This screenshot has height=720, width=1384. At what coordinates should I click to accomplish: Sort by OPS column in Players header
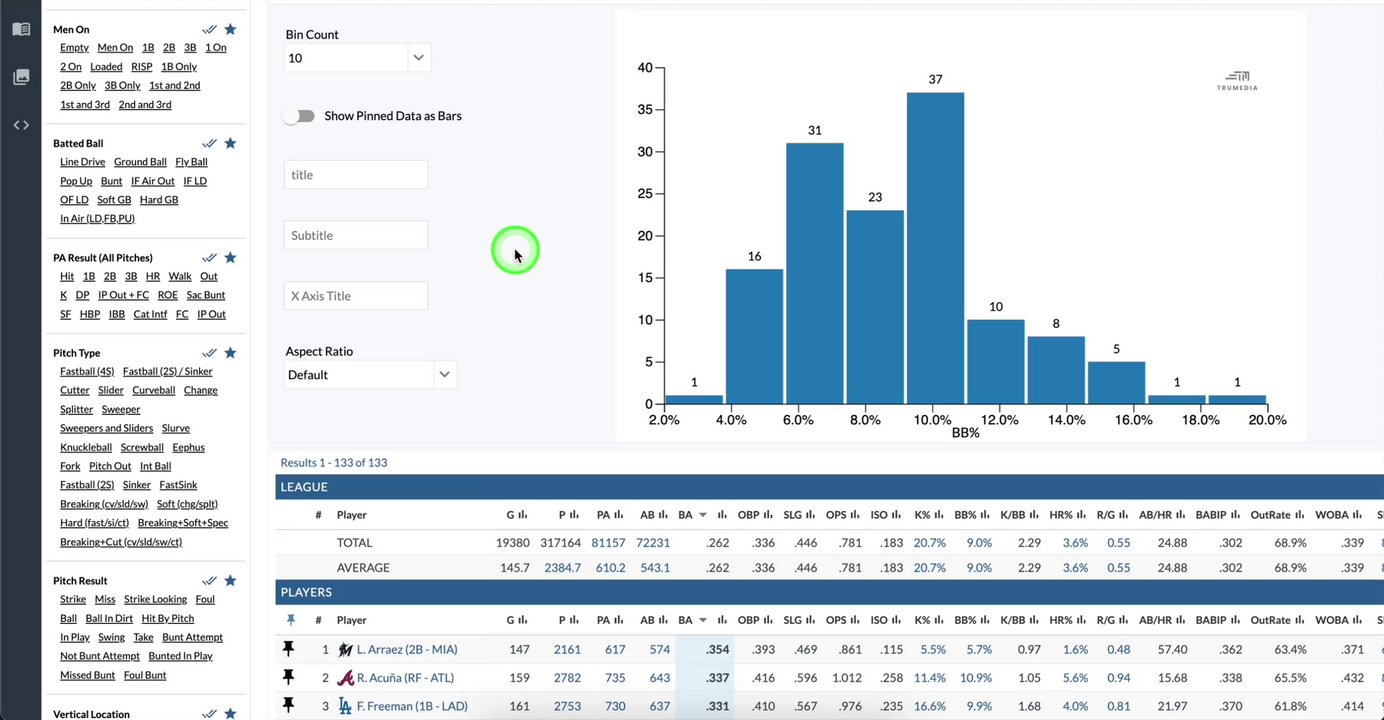837,620
